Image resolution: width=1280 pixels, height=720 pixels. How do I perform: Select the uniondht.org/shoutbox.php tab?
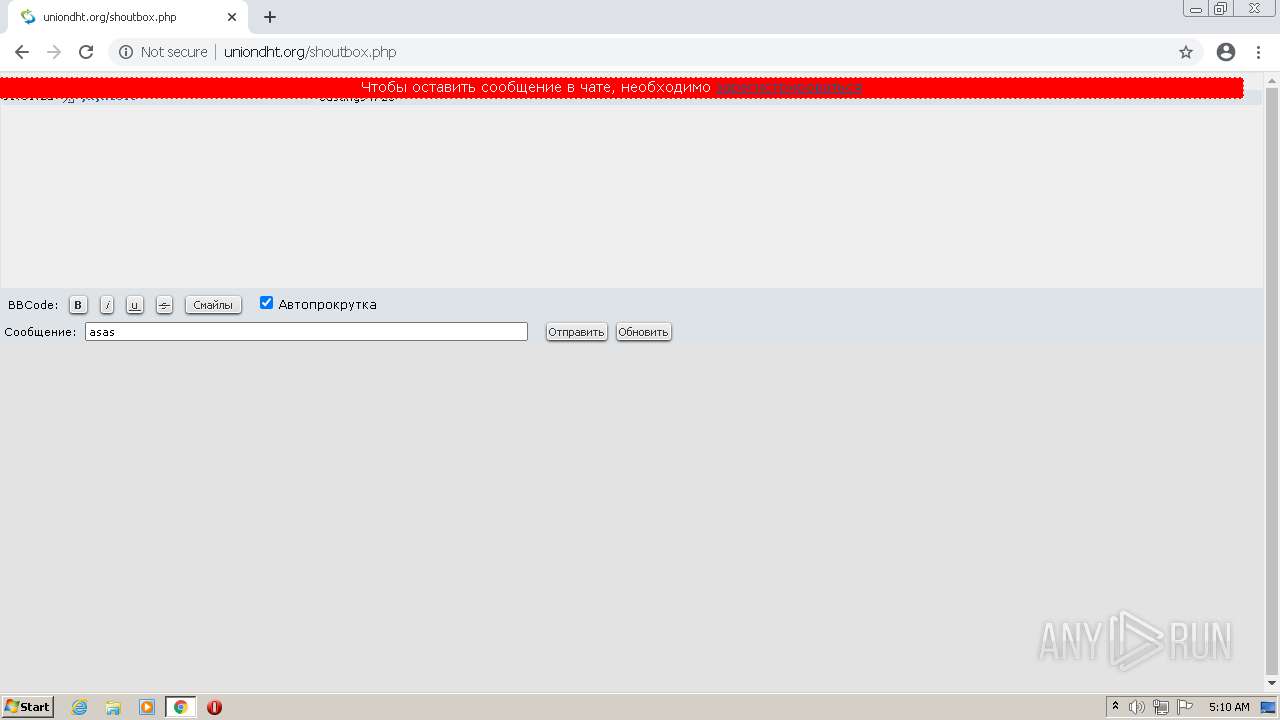[x=126, y=17]
